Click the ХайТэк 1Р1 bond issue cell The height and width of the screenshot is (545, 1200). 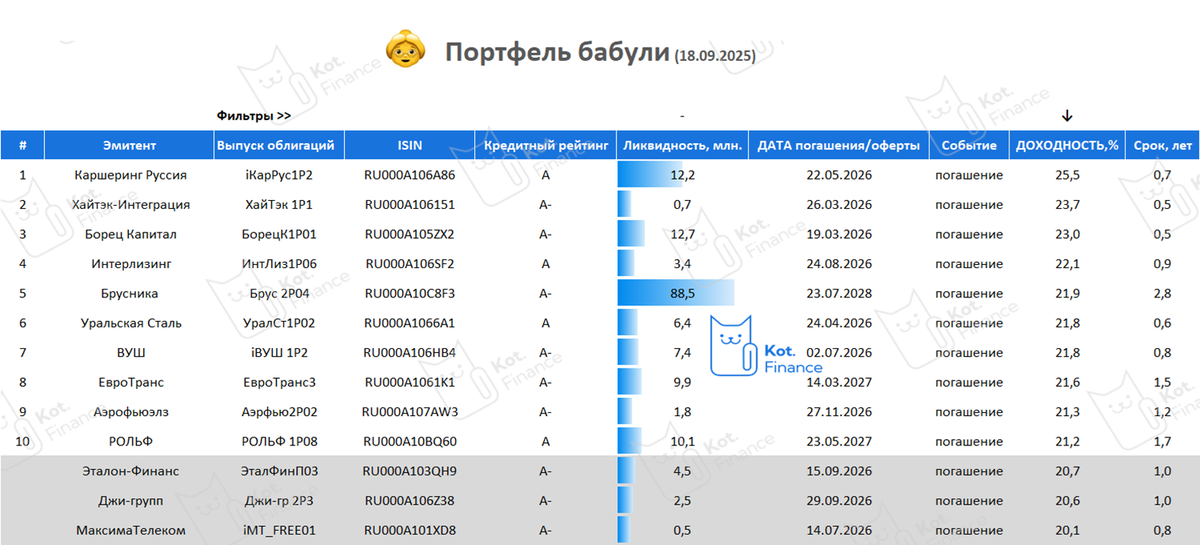(279, 205)
